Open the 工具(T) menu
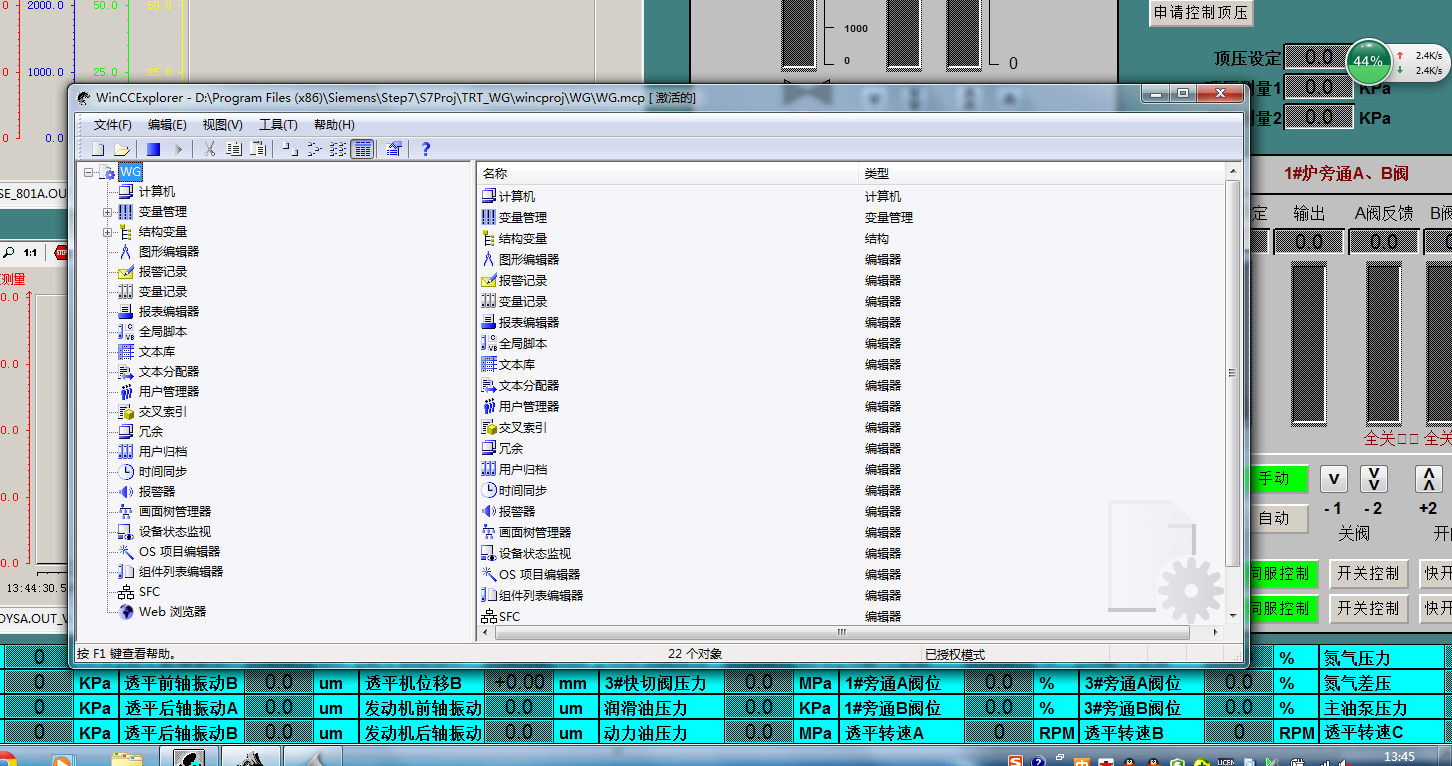Screen dimensions: 1452x766 [x=277, y=125]
